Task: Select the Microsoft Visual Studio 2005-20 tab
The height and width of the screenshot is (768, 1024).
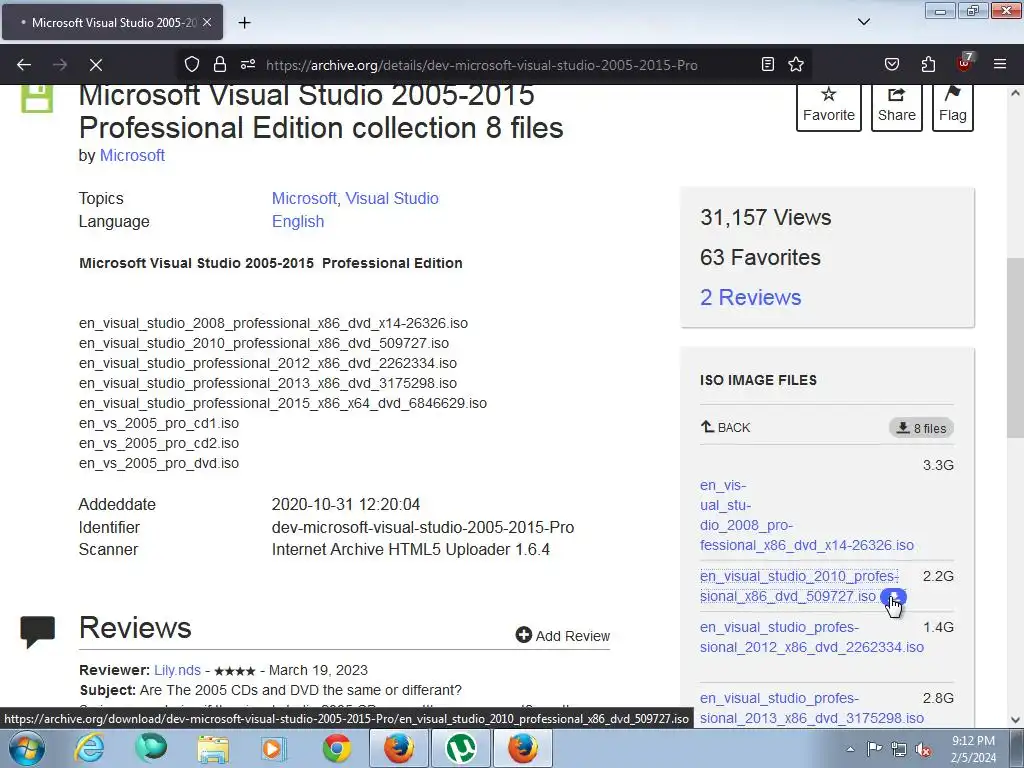Action: 112,22
